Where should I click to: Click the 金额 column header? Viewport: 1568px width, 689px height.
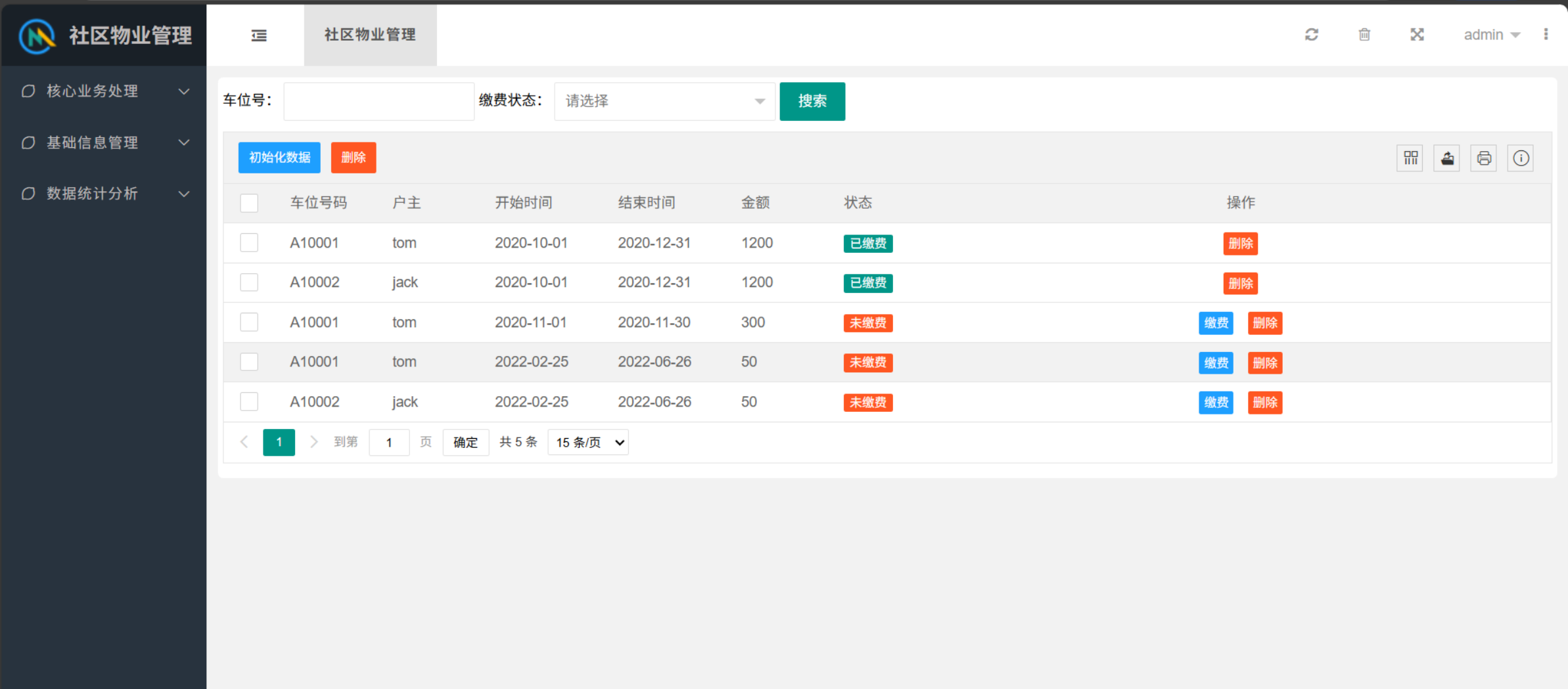pos(755,203)
